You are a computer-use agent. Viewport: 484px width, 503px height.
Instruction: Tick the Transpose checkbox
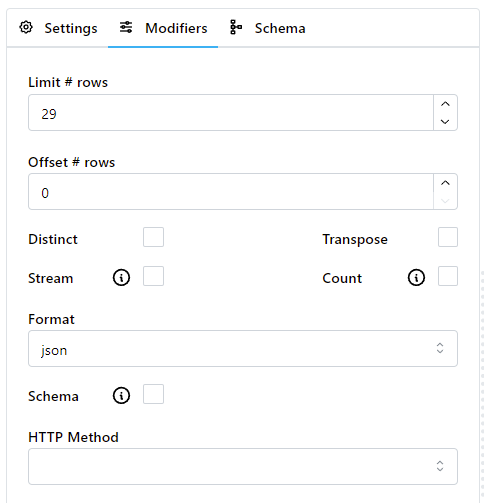click(448, 237)
